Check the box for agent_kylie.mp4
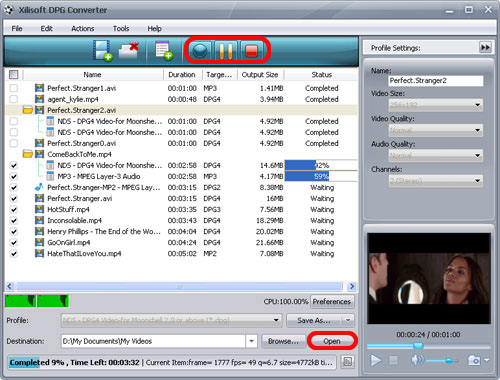The image size is (500, 380). 14,99
